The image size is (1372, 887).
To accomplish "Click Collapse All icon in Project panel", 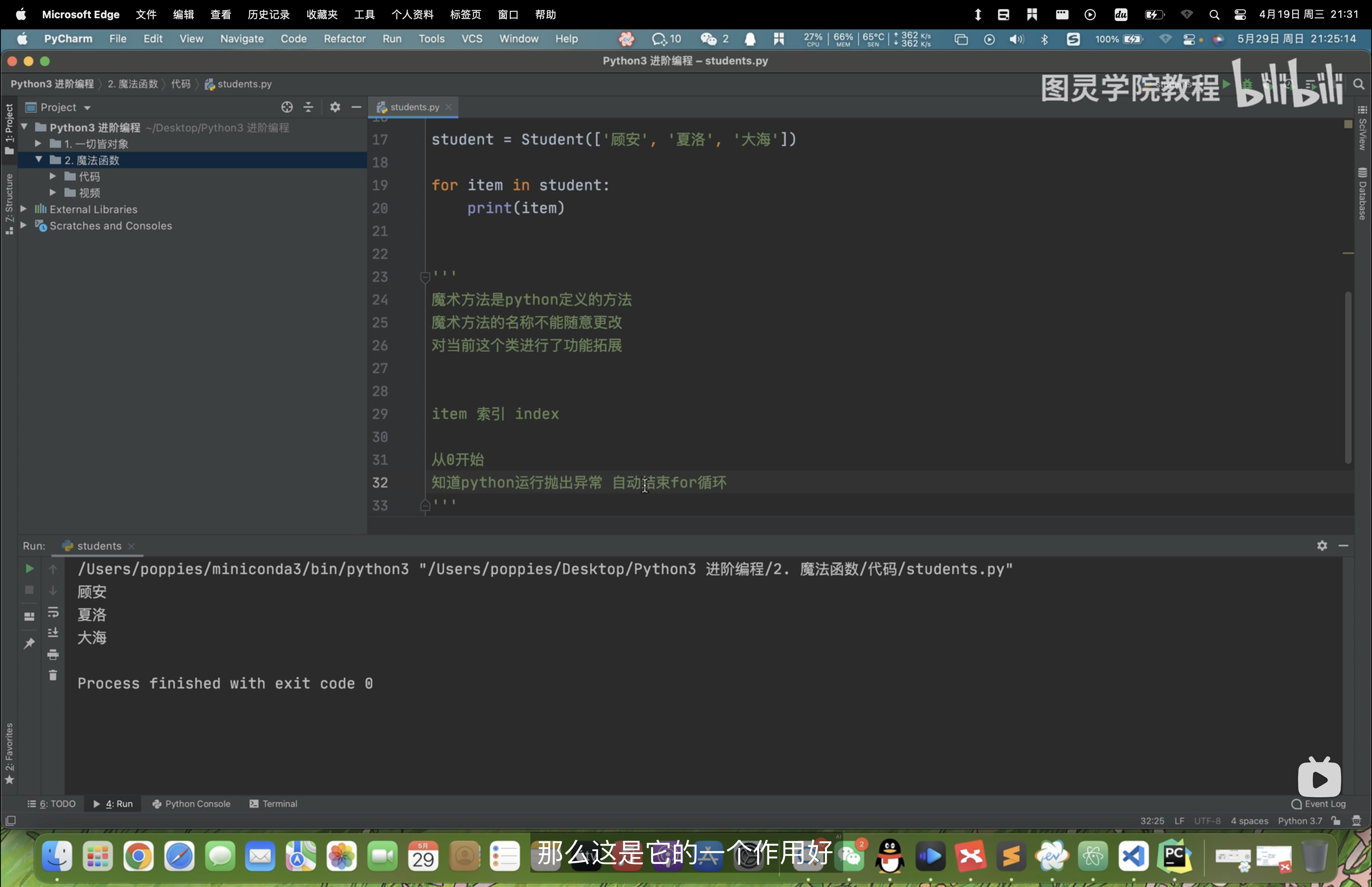I will click(308, 107).
